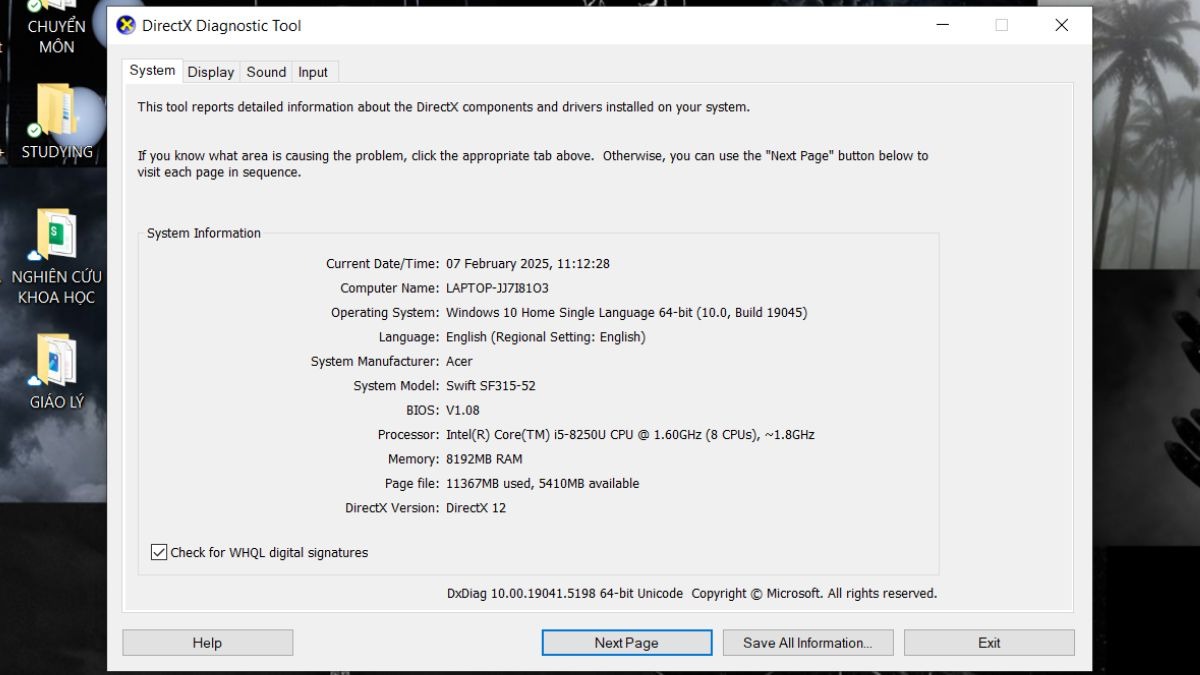Click the DirectX Version label
The width and height of the screenshot is (1200, 675).
[x=392, y=508]
